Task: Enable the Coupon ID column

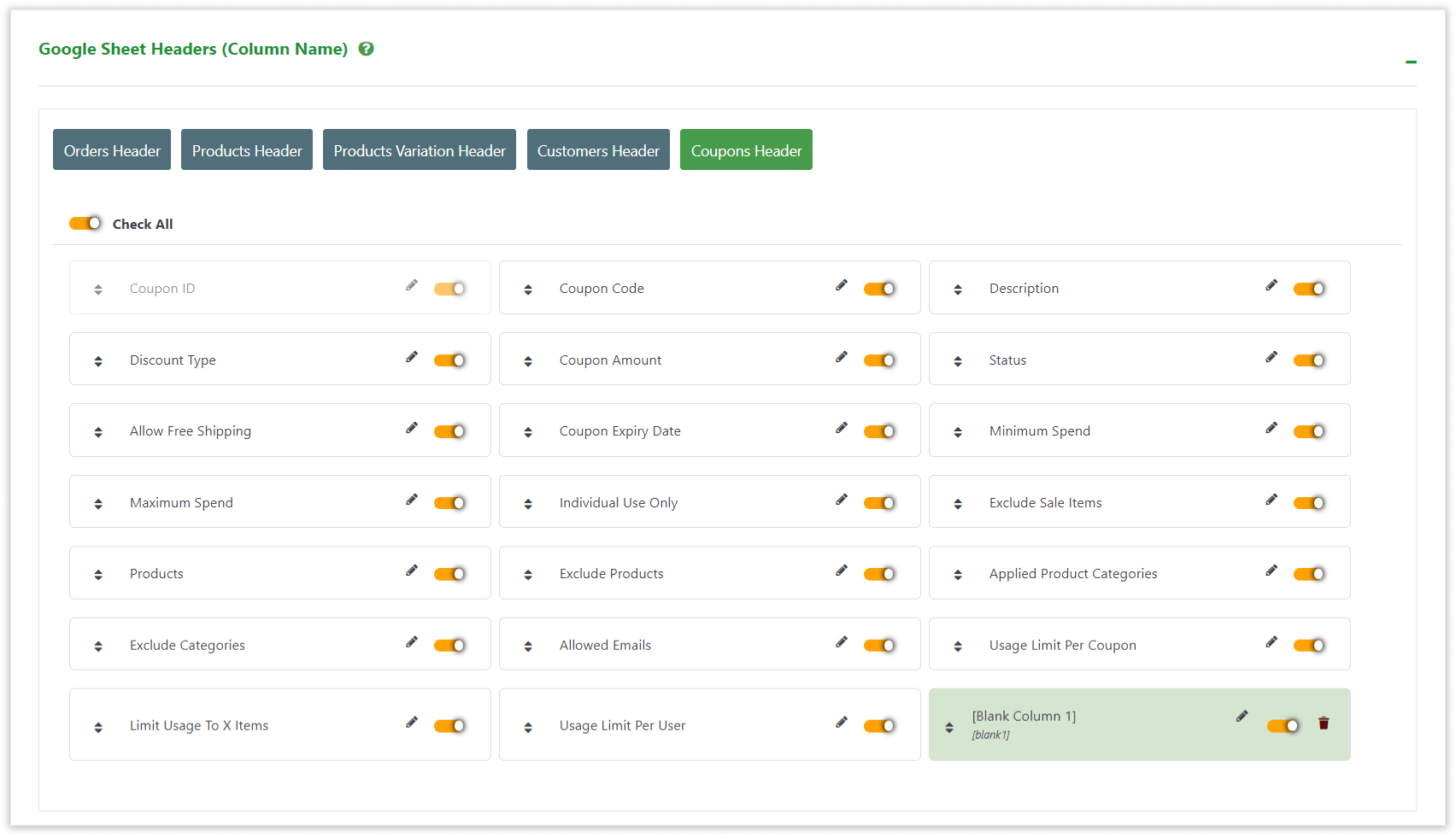Action: pyautogui.click(x=450, y=288)
